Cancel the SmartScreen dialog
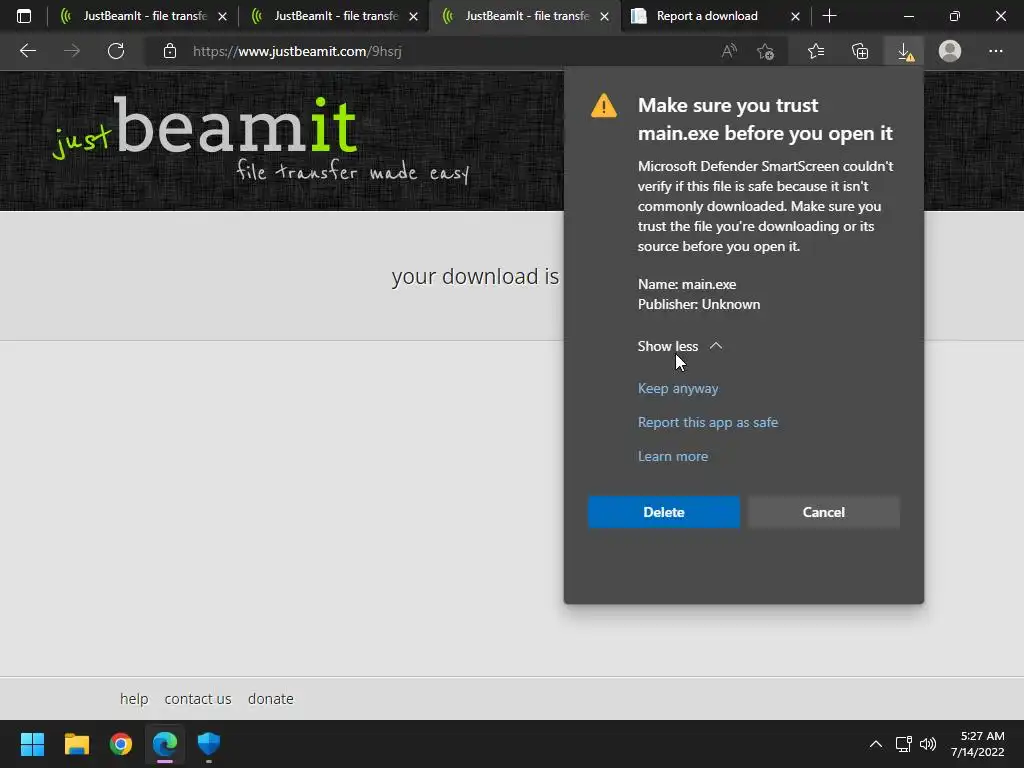Viewport: 1024px width, 768px height. click(x=824, y=512)
